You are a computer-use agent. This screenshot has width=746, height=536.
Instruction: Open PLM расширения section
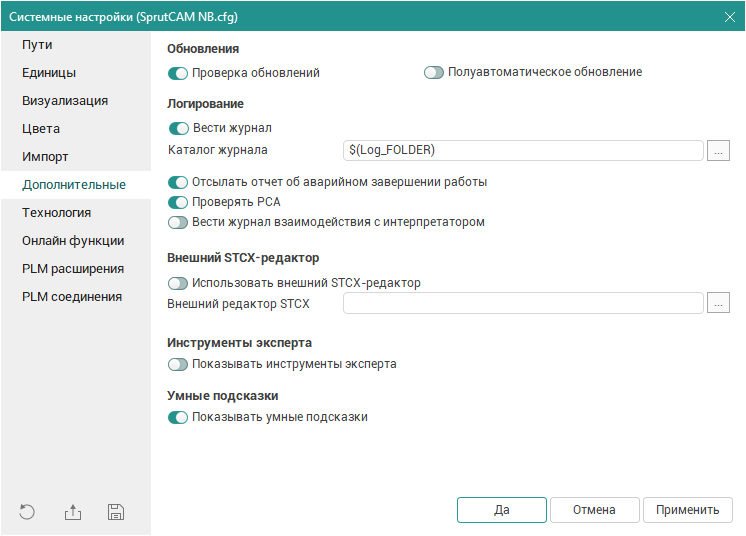[x=76, y=269]
